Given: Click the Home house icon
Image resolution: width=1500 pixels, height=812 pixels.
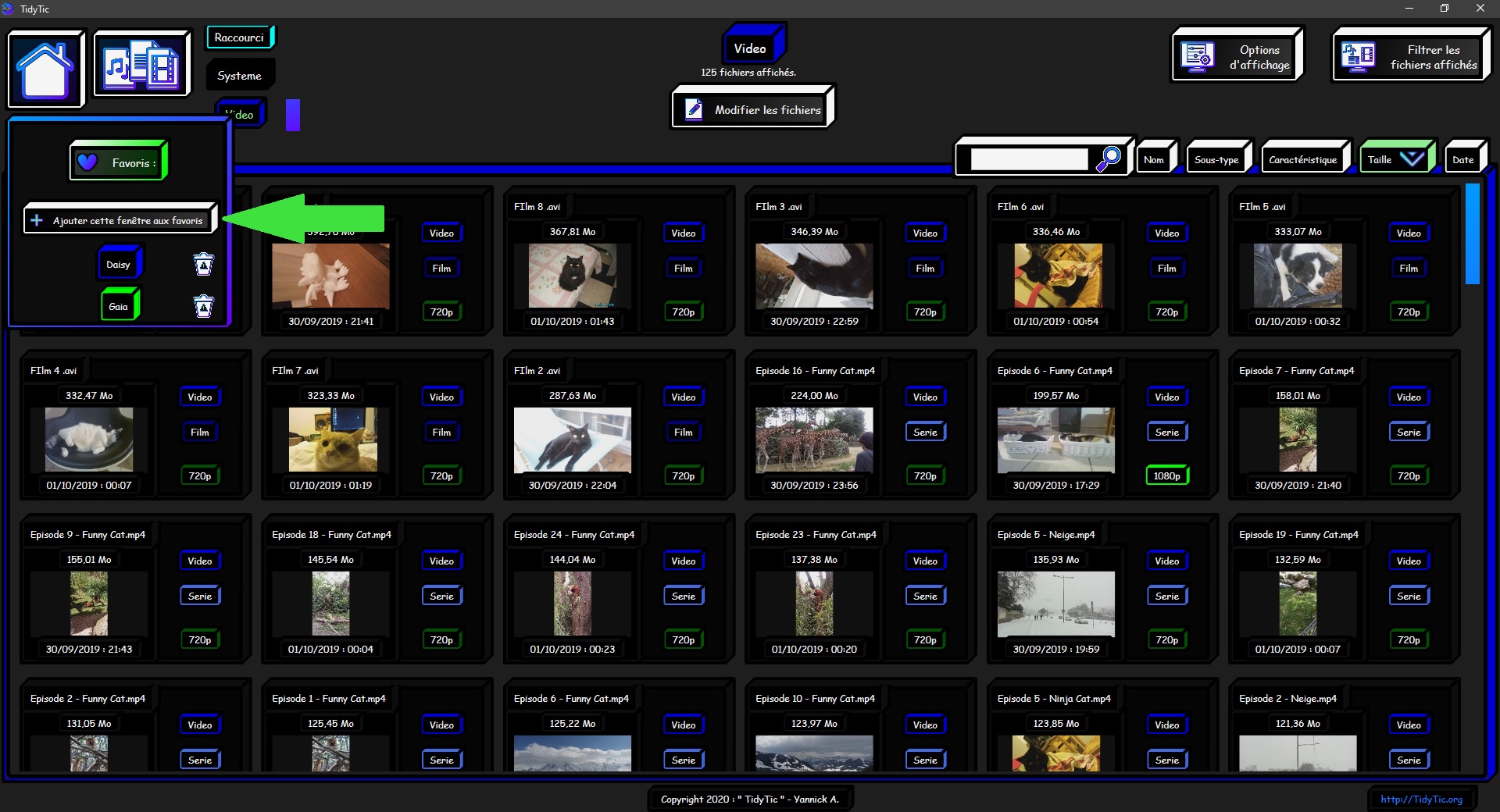Looking at the screenshot, I should (x=45, y=69).
